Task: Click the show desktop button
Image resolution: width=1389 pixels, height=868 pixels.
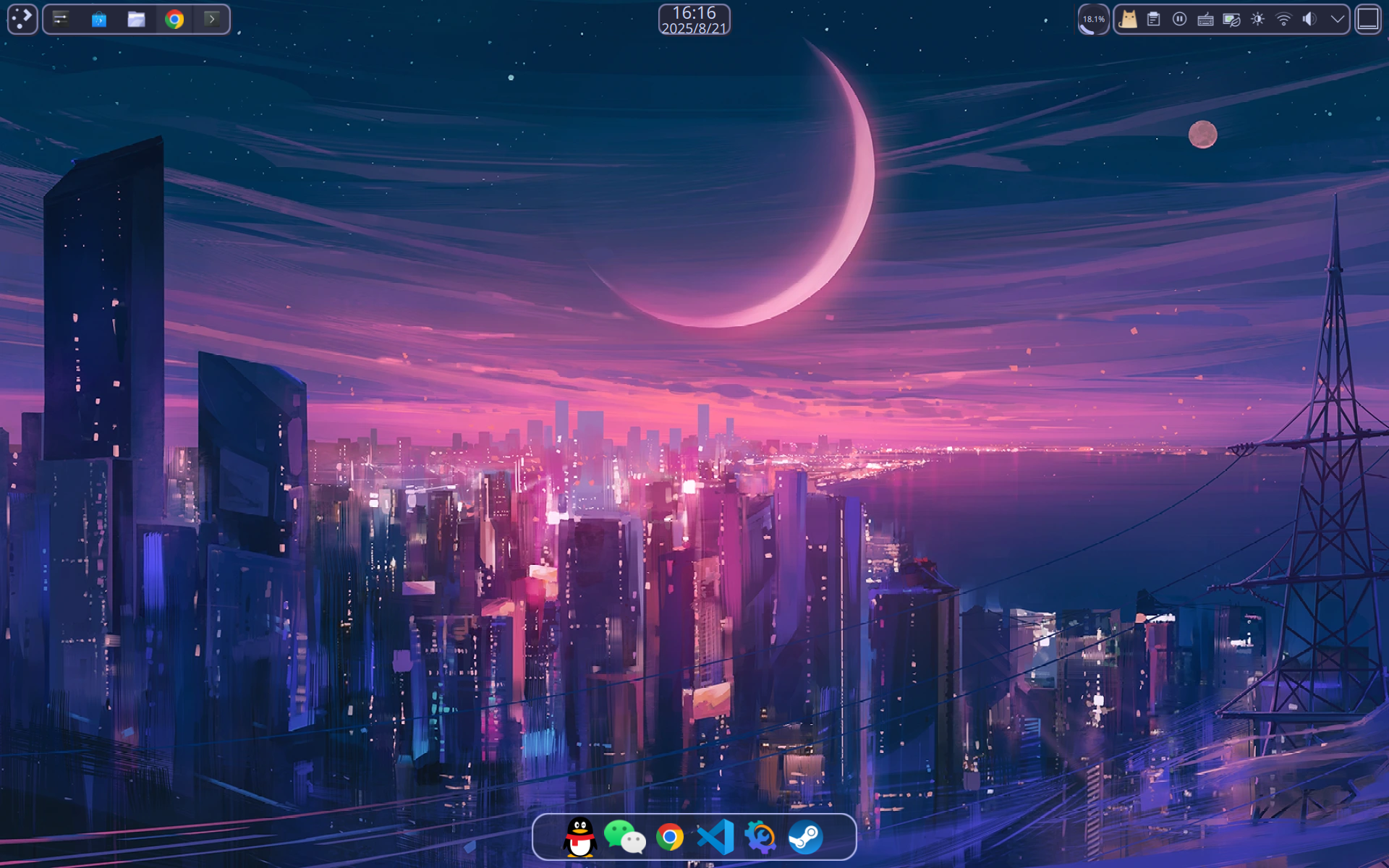Action: point(1367,20)
